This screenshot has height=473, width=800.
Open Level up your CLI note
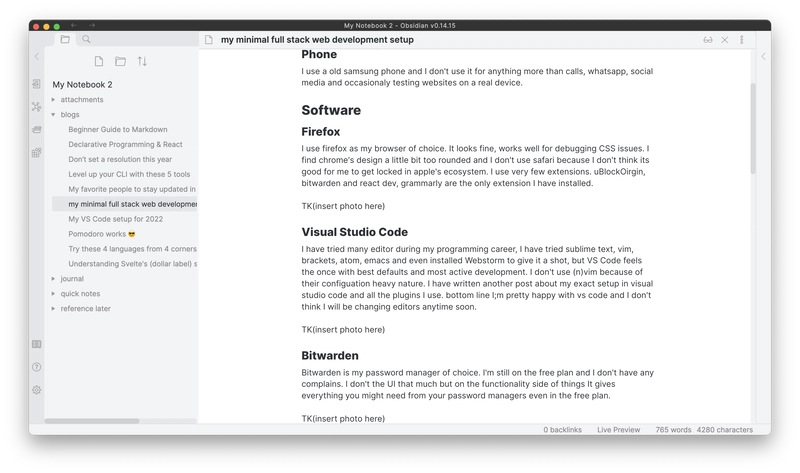pos(129,174)
